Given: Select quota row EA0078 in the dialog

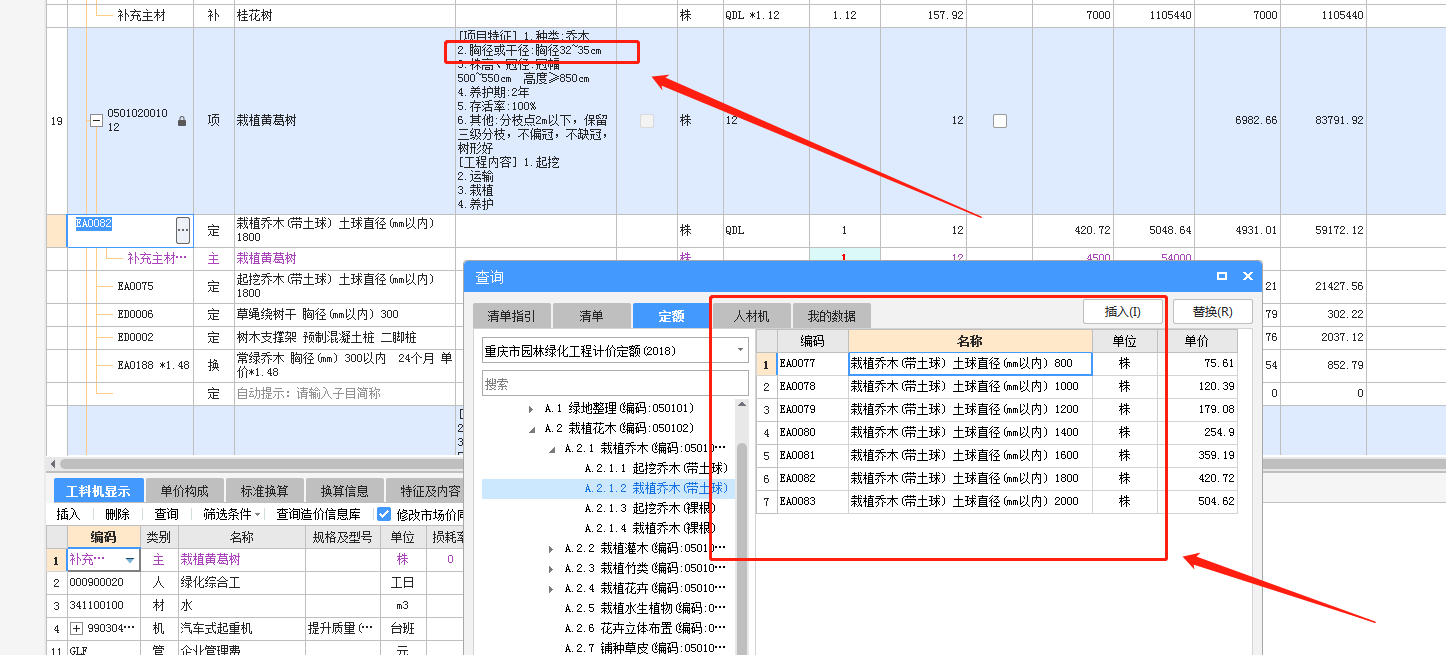Looking at the screenshot, I should (x=997, y=387).
